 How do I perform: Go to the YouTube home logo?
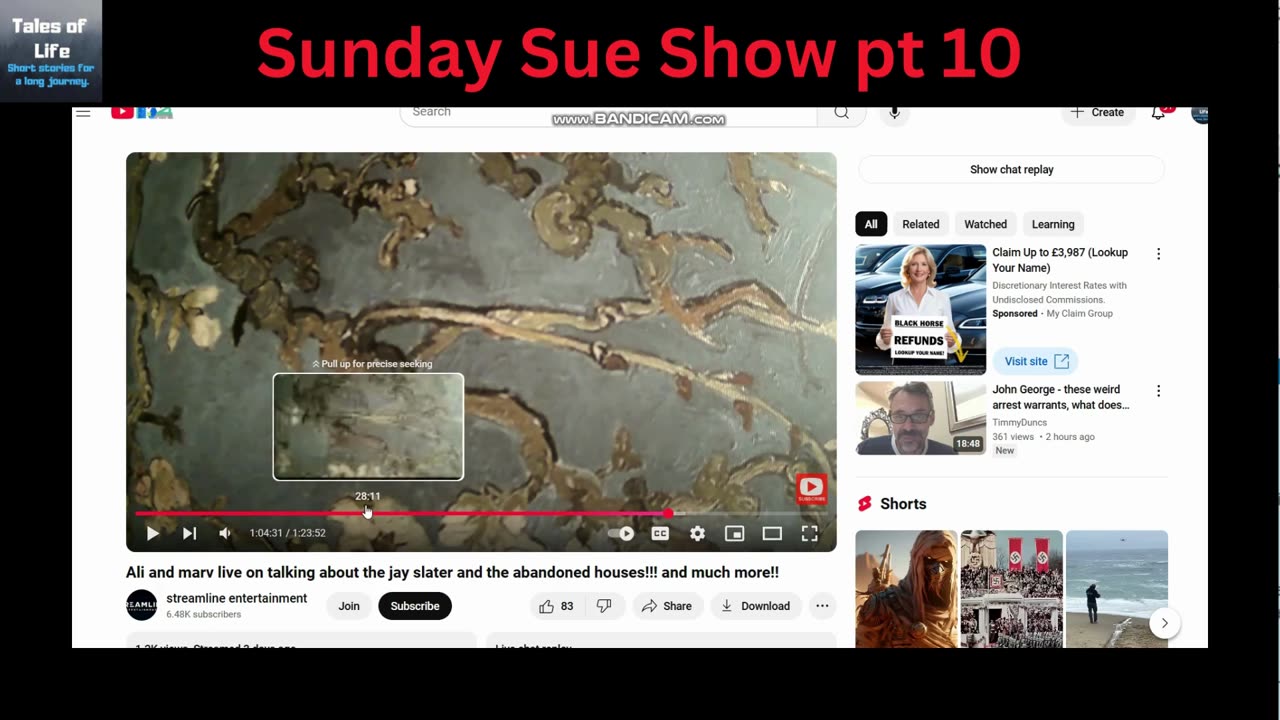(142, 112)
